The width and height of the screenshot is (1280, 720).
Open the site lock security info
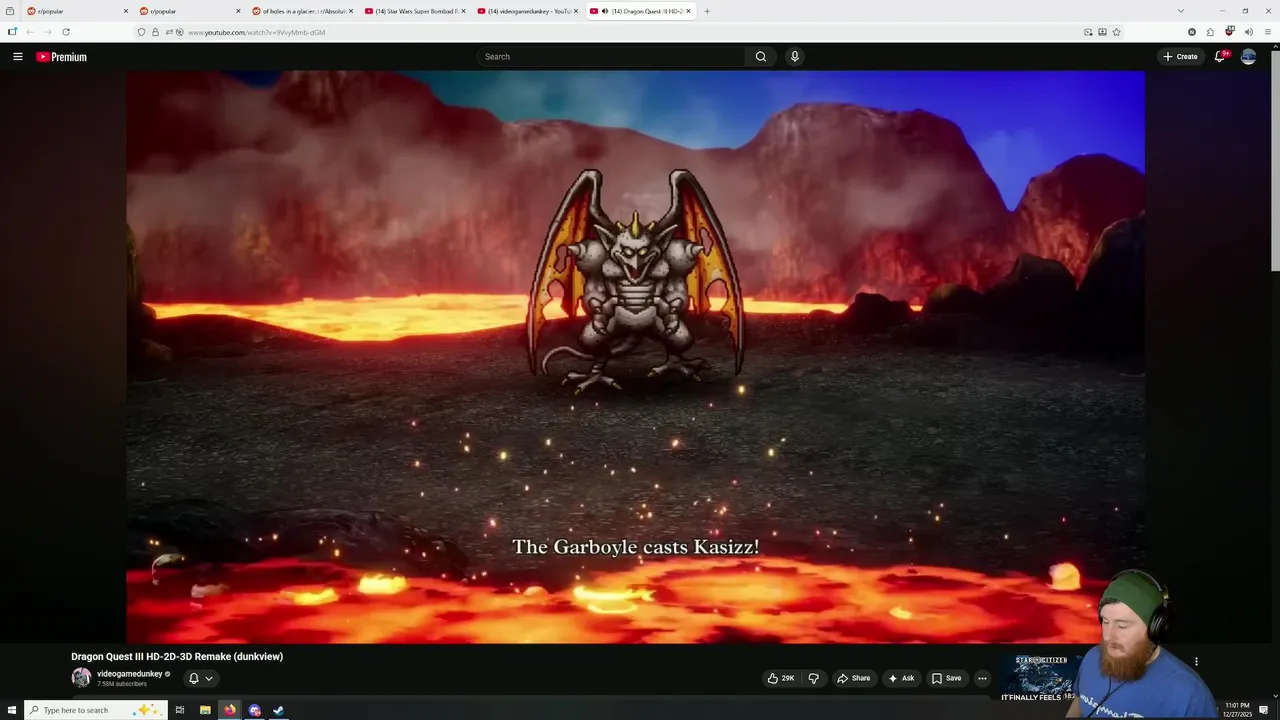(x=155, y=32)
